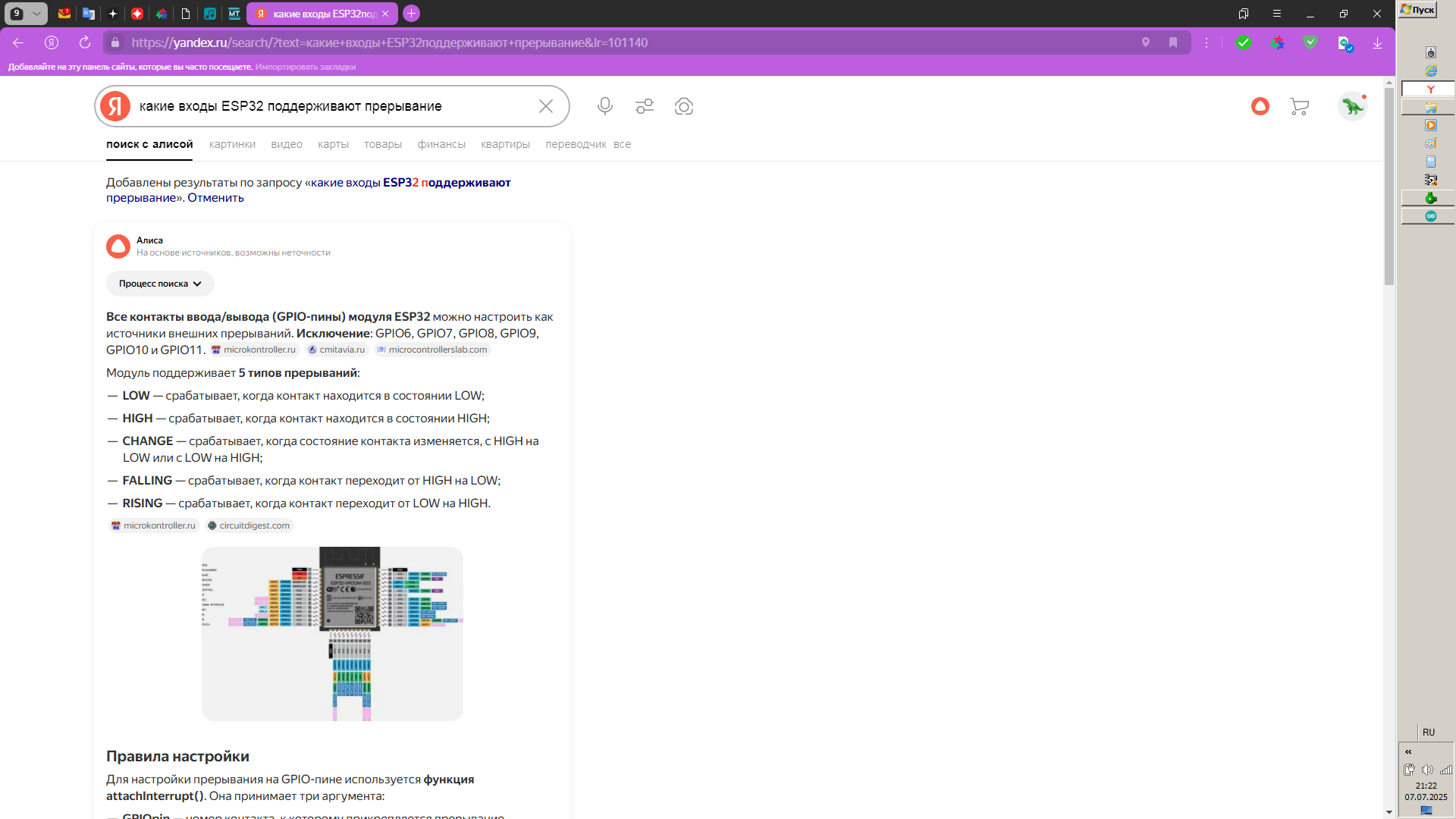The image size is (1456, 819).
Task: Click the green checkmark extension icon
Action: (1244, 42)
